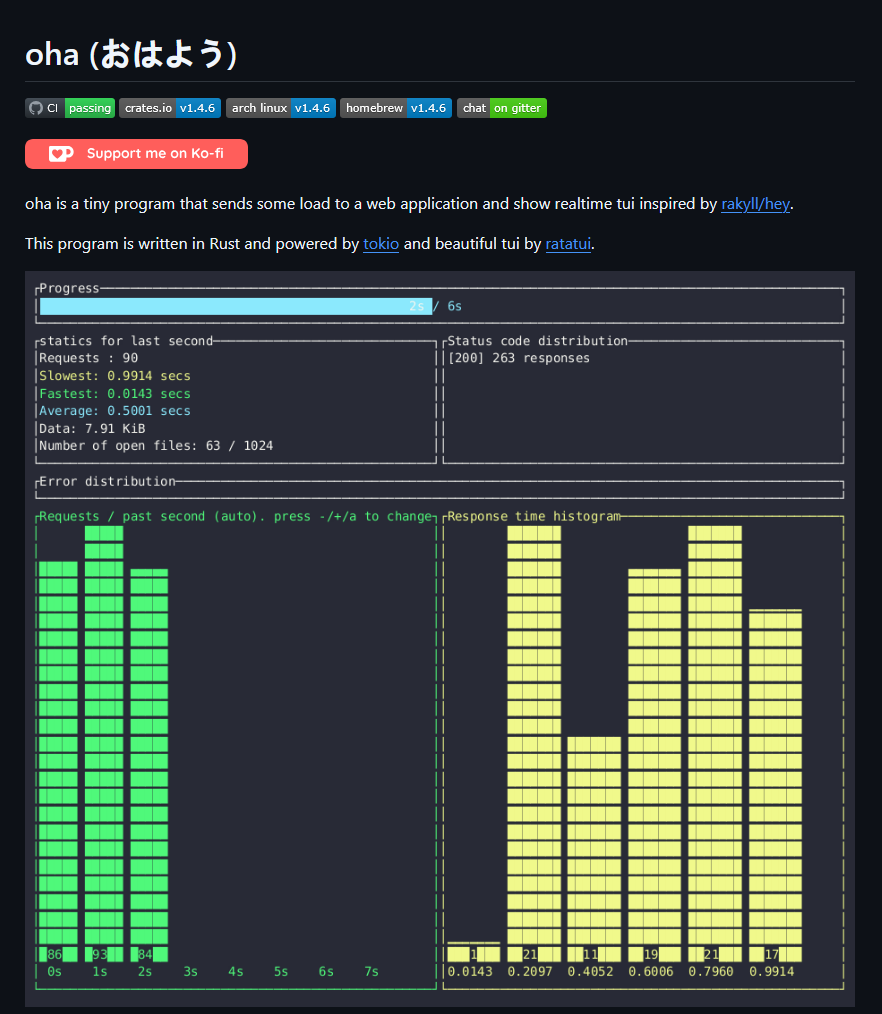Image resolution: width=882 pixels, height=1014 pixels.
Task: Click the '0.0143' histogram axis label
Action: pos(470,971)
